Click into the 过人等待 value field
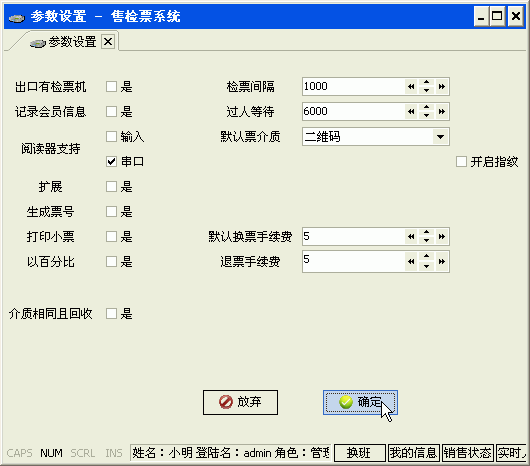The width and height of the screenshot is (530, 466). click(x=353, y=112)
